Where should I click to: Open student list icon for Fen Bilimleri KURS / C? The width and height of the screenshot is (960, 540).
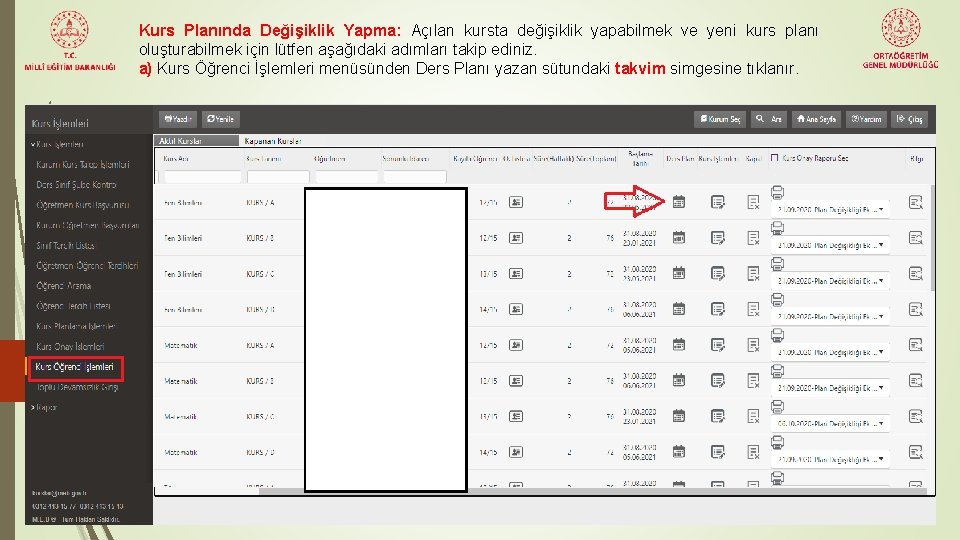coord(516,274)
